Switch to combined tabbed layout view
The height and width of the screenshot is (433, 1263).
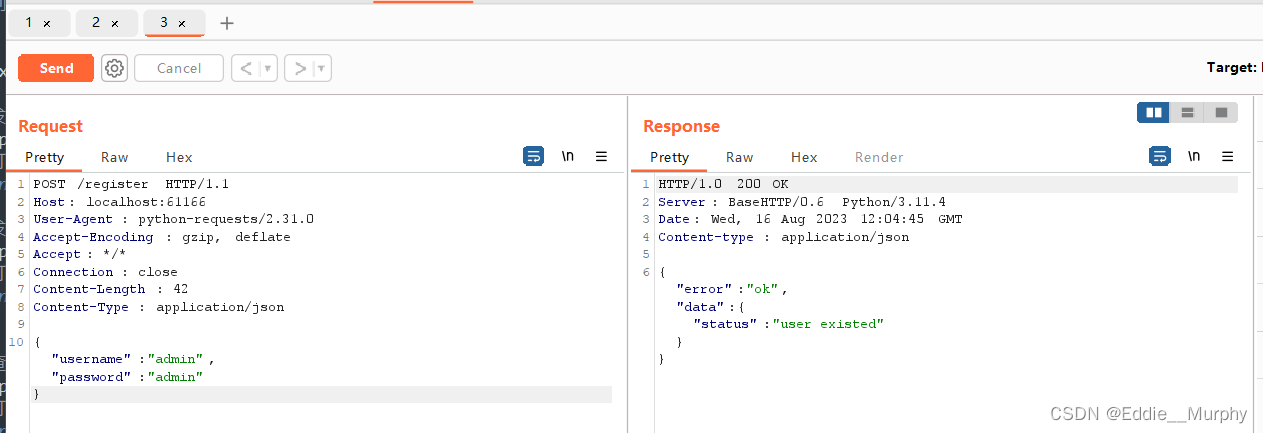1221,112
